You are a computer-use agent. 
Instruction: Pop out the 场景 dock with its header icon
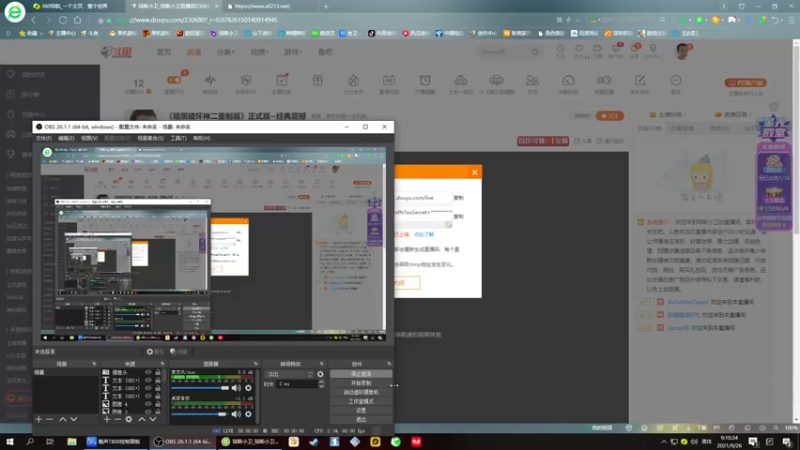(x=94, y=364)
